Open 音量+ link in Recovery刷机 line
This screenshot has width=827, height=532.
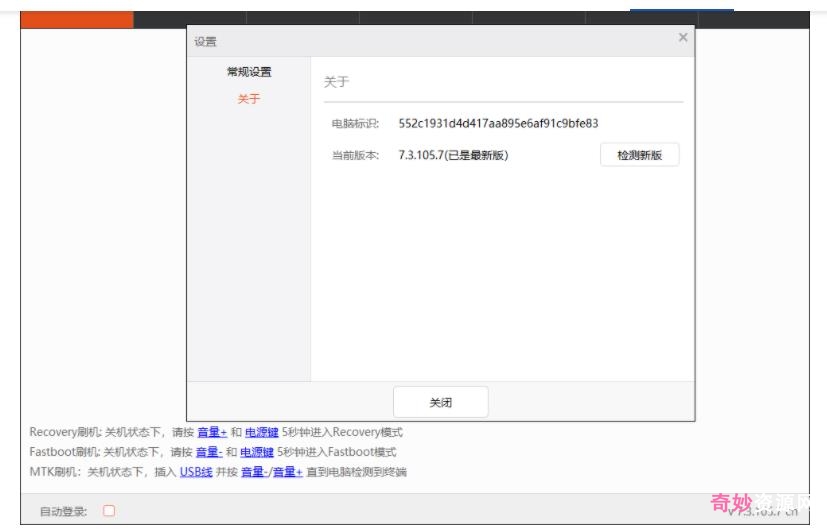tap(211, 433)
